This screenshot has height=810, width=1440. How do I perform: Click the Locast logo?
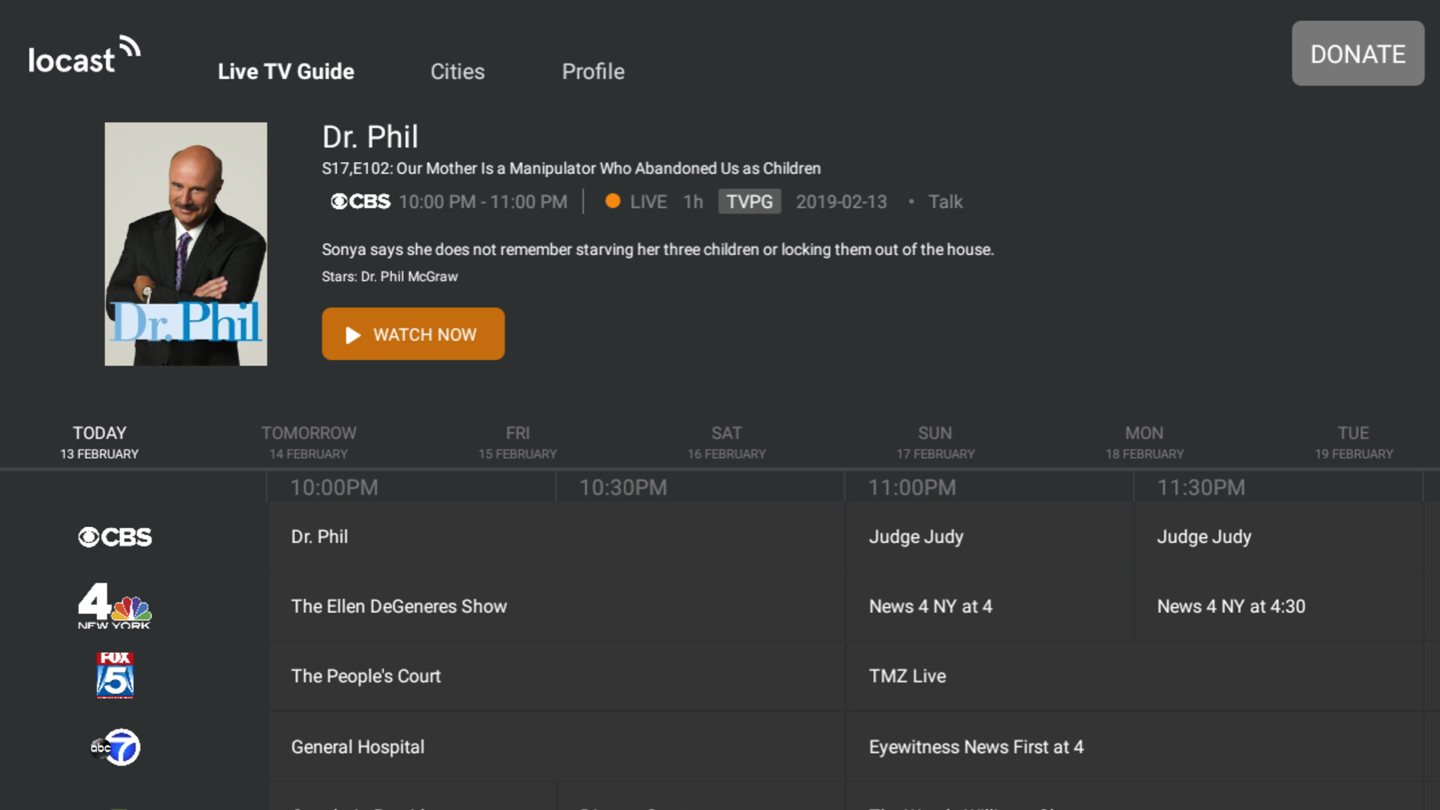coord(84,55)
